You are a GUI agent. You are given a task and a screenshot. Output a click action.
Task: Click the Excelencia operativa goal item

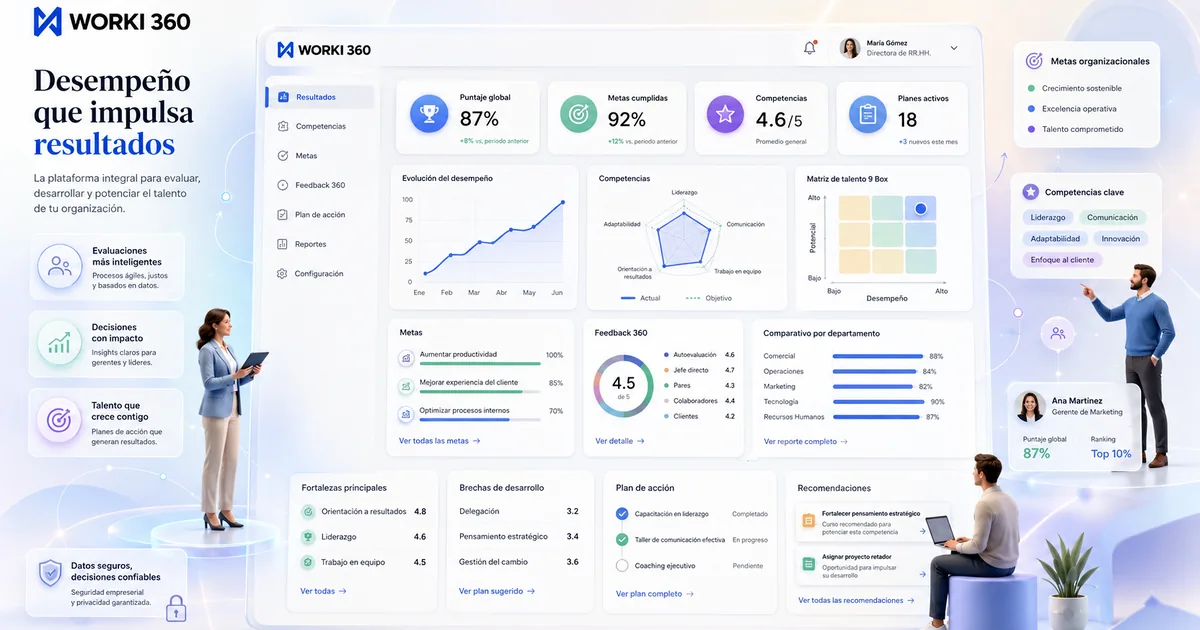click(x=1072, y=109)
